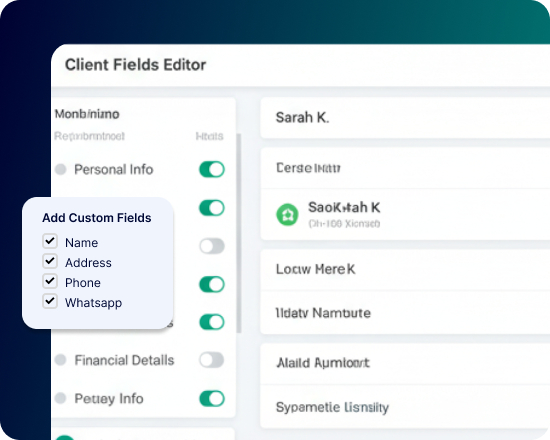Switch off second green toggle below Personal Info
550x440 pixels.
tap(212, 208)
